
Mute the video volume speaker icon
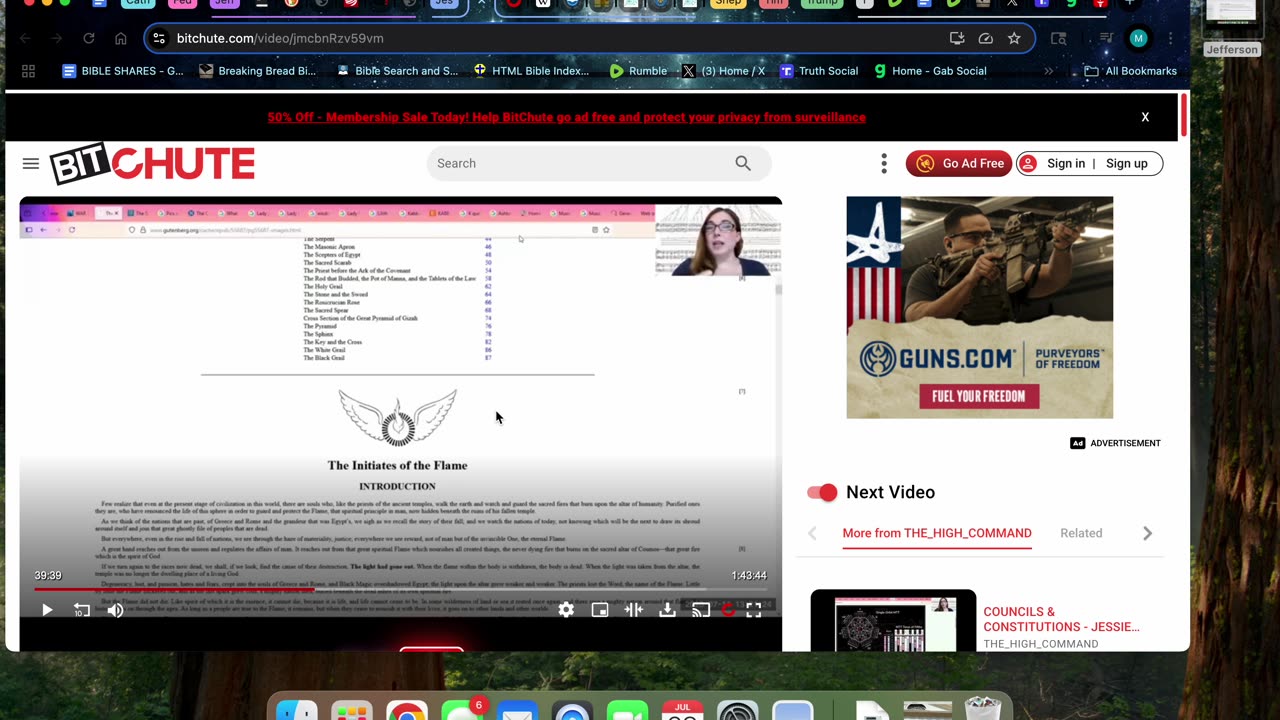pyautogui.click(x=116, y=610)
